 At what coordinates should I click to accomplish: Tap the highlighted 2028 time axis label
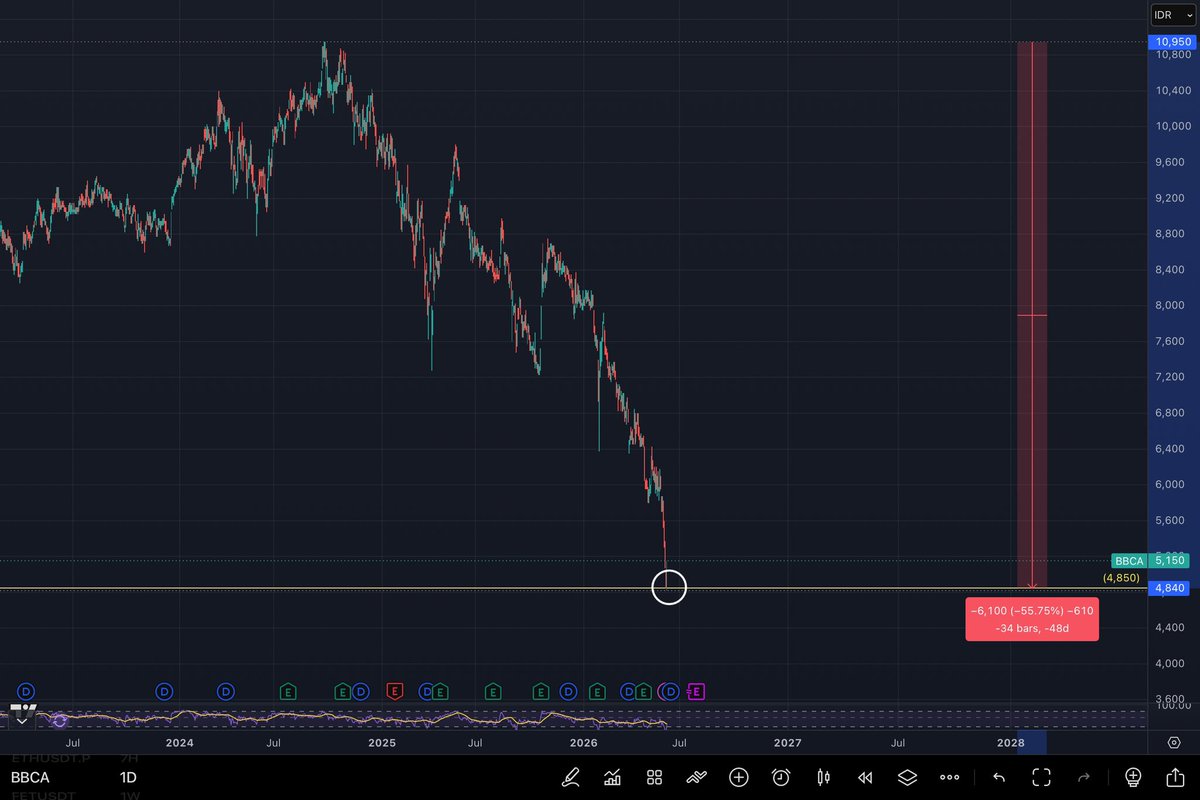tap(1012, 742)
